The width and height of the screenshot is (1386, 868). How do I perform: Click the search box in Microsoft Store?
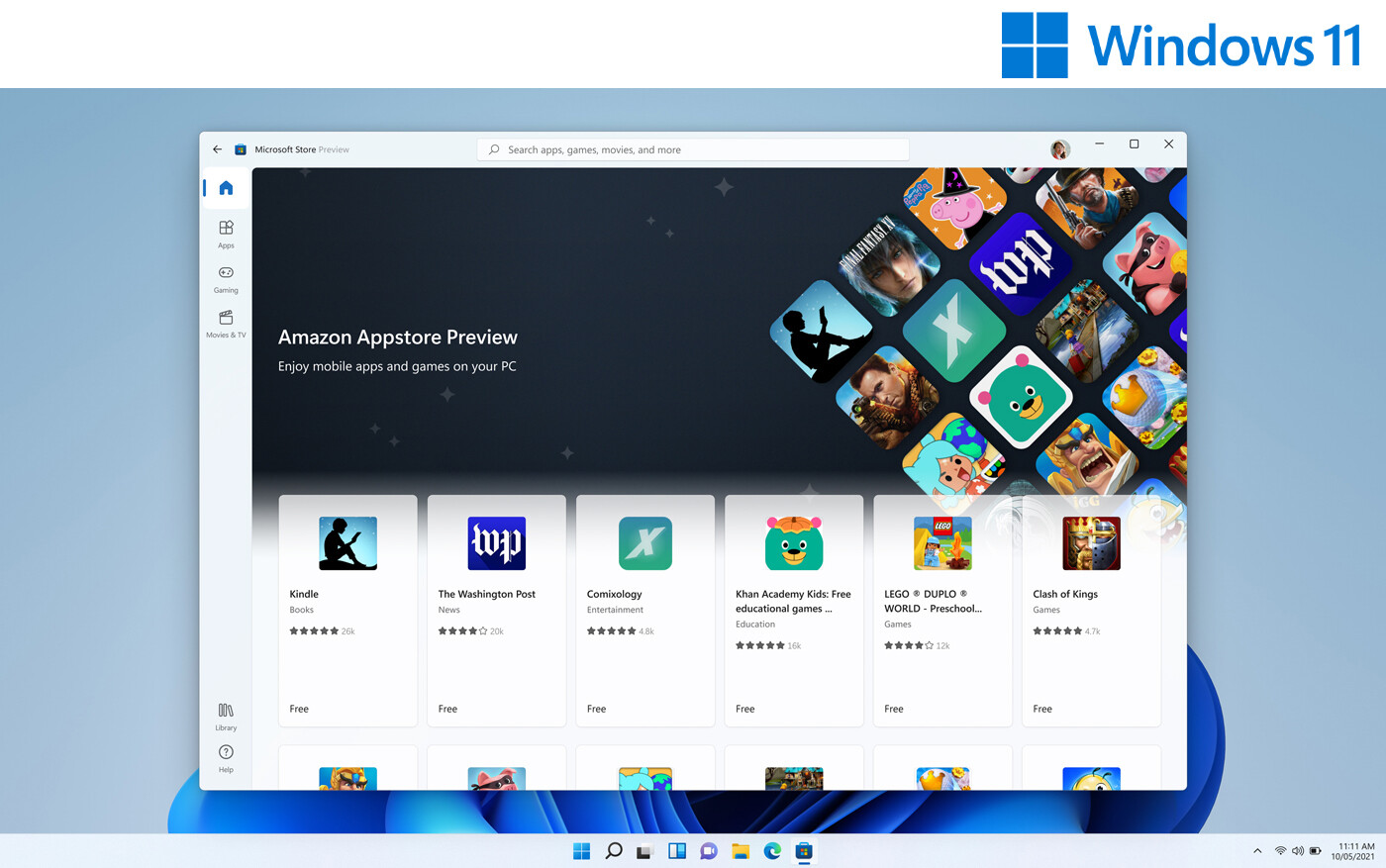[693, 149]
